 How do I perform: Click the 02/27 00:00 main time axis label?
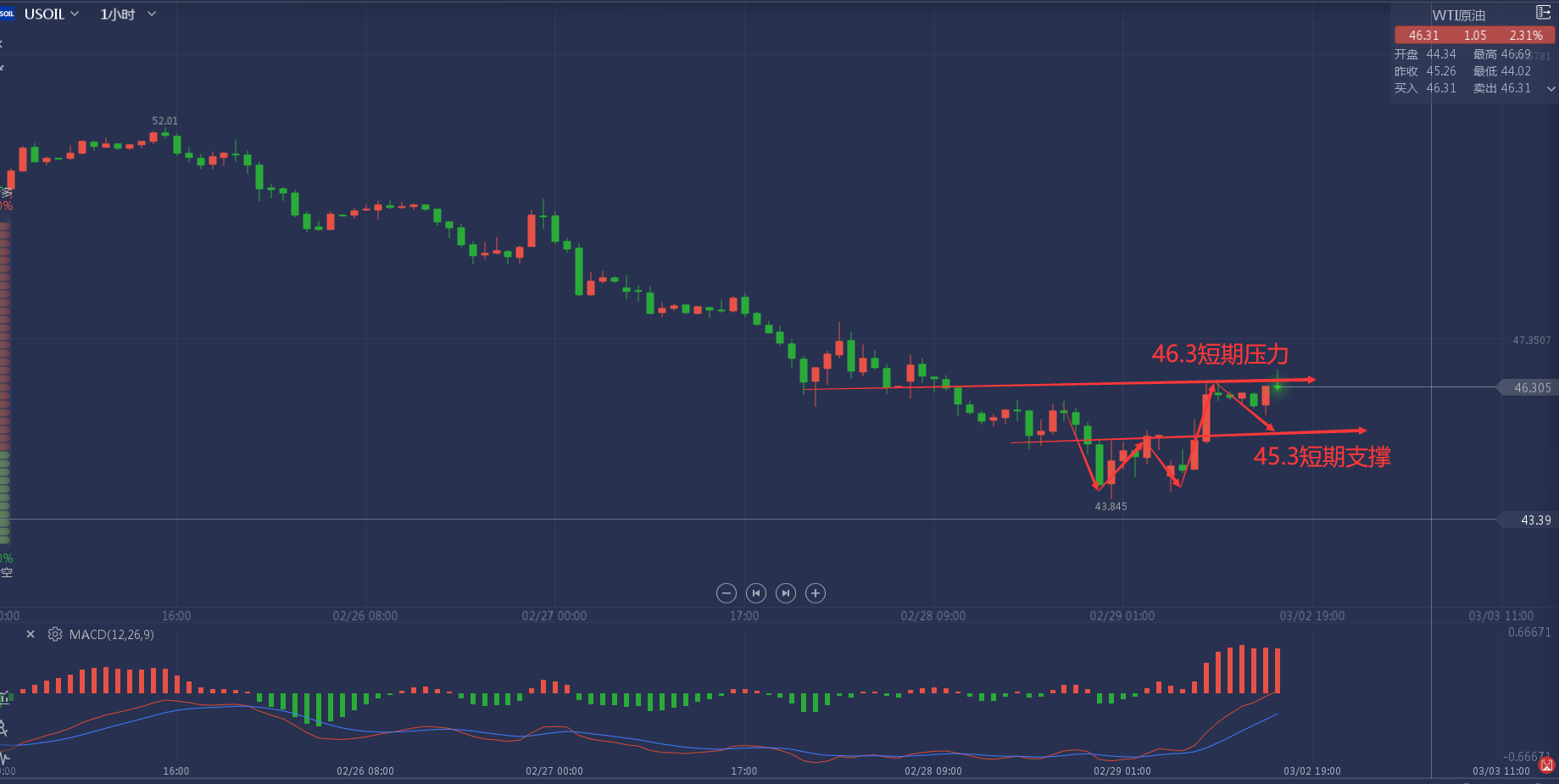tap(554, 616)
